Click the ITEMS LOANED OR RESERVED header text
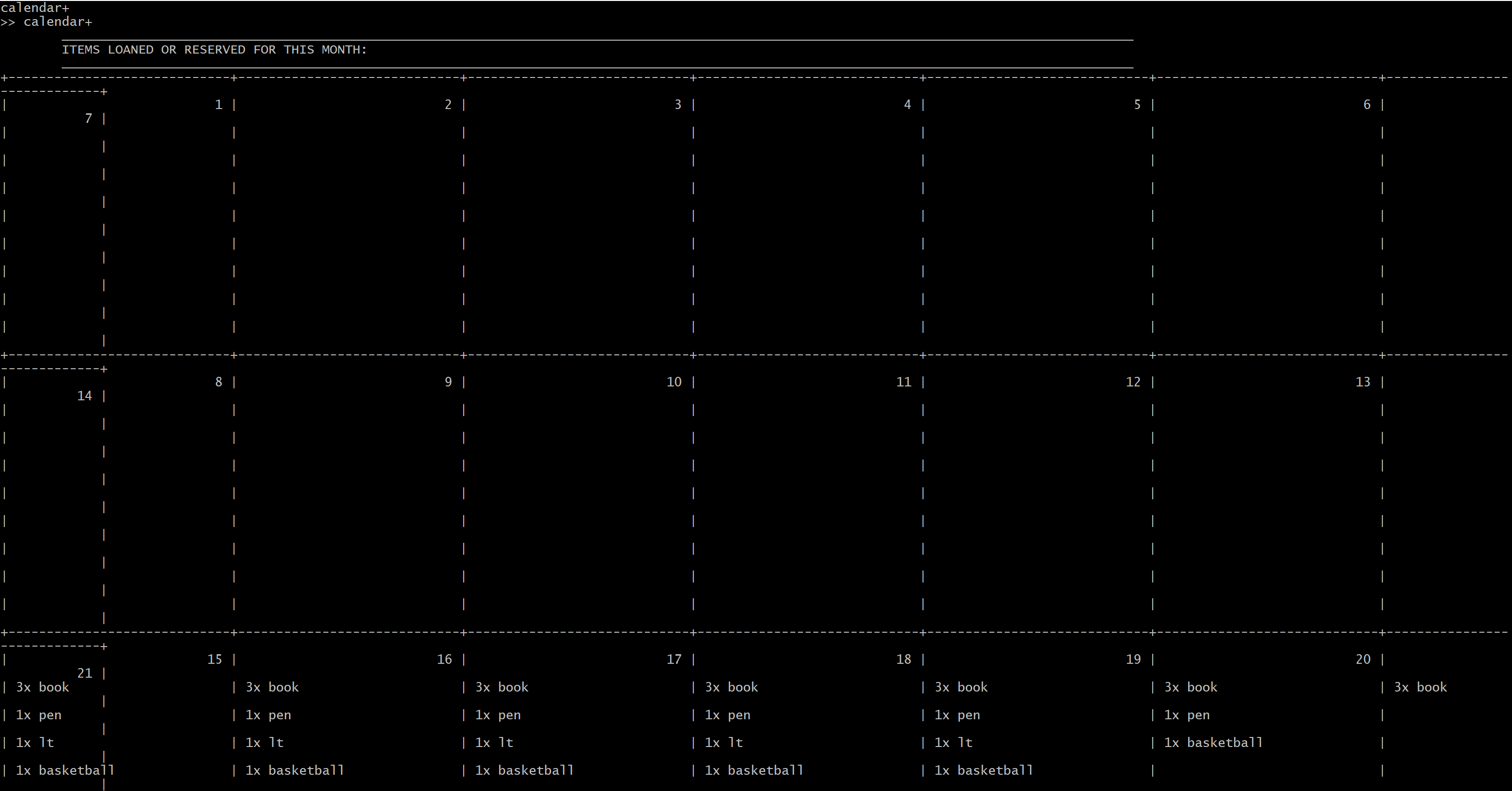The image size is (1512, 791). (214, 50)
